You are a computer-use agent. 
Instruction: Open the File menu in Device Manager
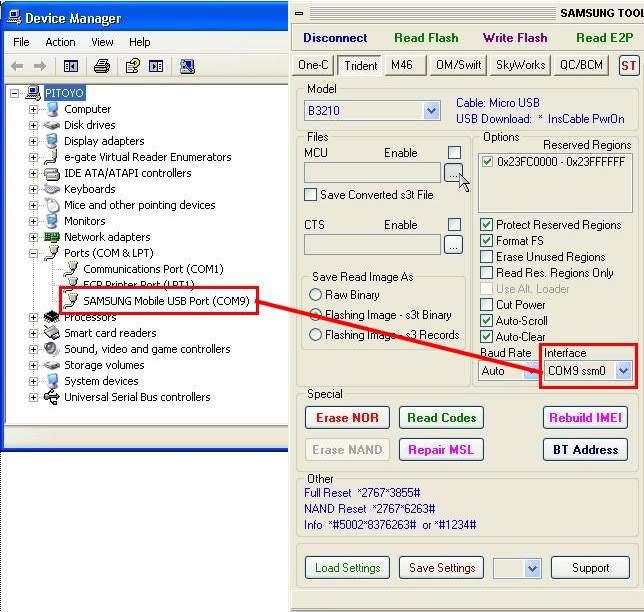pyautogui.click(x=21, y=42)
